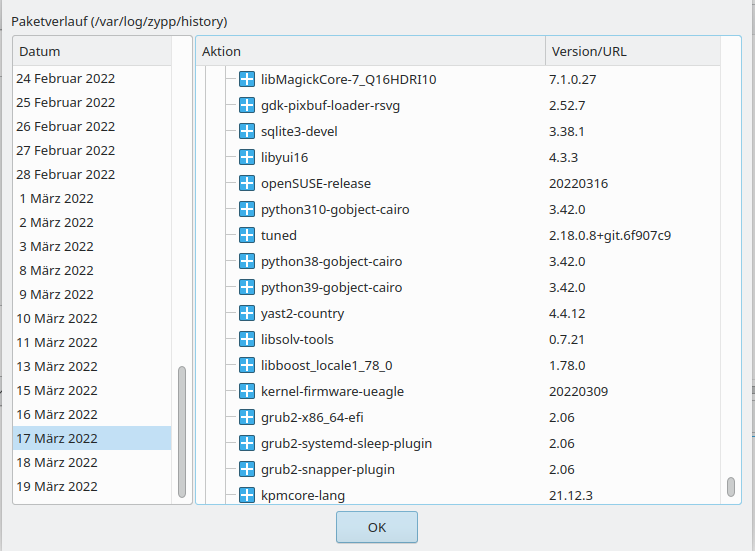755x551 pixels.
Task: Click the icon next to libboost_locale1_78_0
Action: 247,365
